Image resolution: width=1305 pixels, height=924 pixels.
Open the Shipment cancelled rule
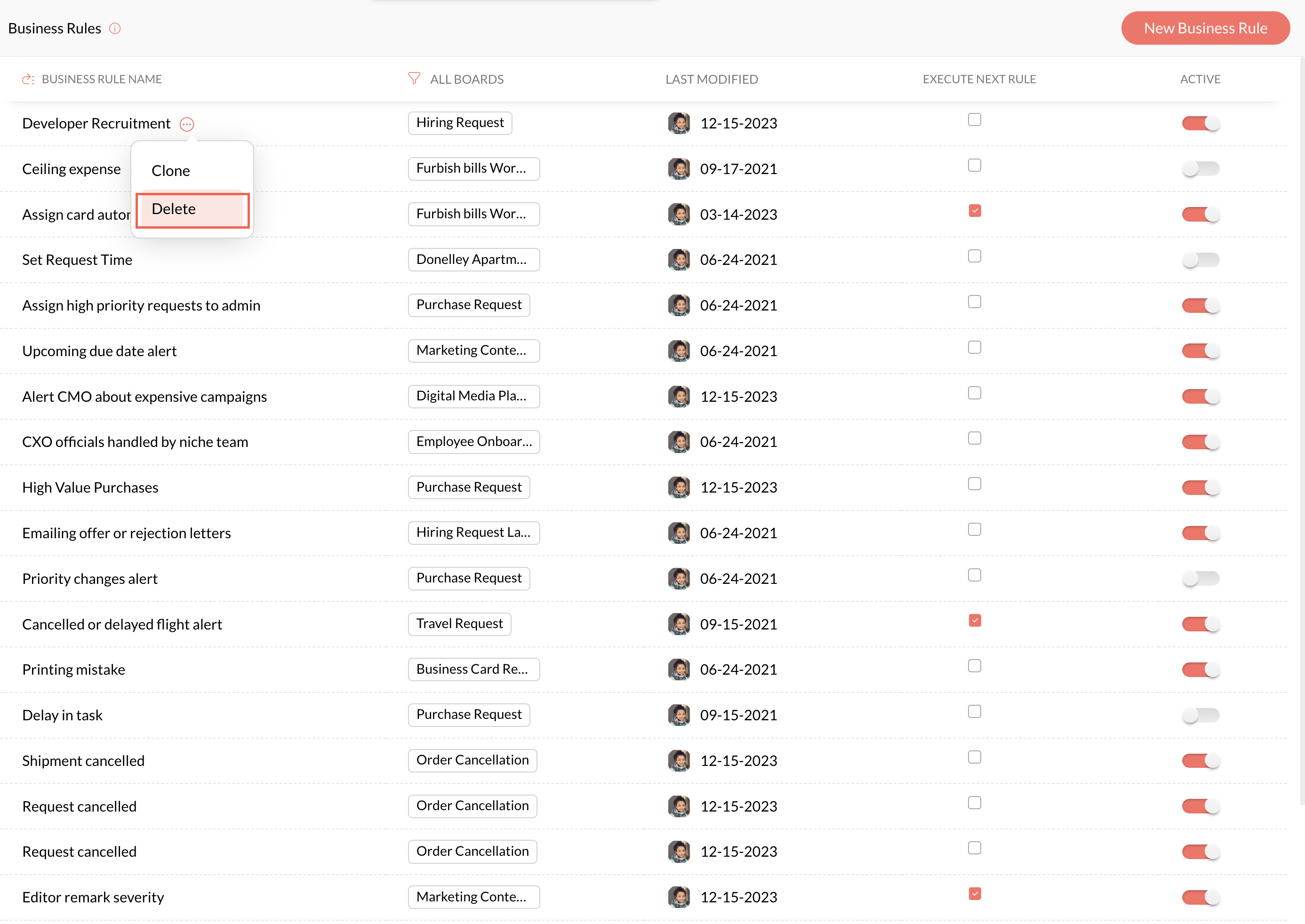click(x=83, y=761)
